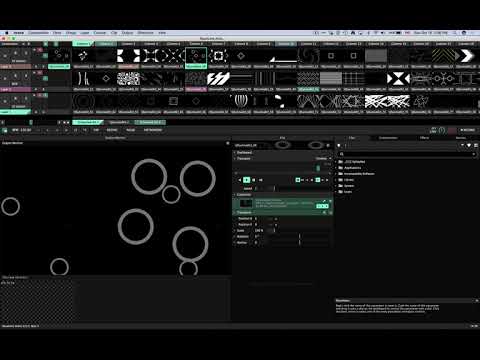Close the help panel at bottom right
Viewport: 480px width, 360px height.
pyautogui.click(x=476, y=301)
